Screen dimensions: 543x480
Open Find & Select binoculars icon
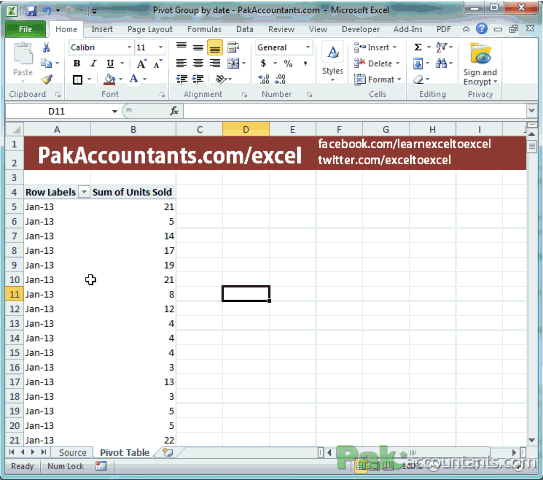441,63
